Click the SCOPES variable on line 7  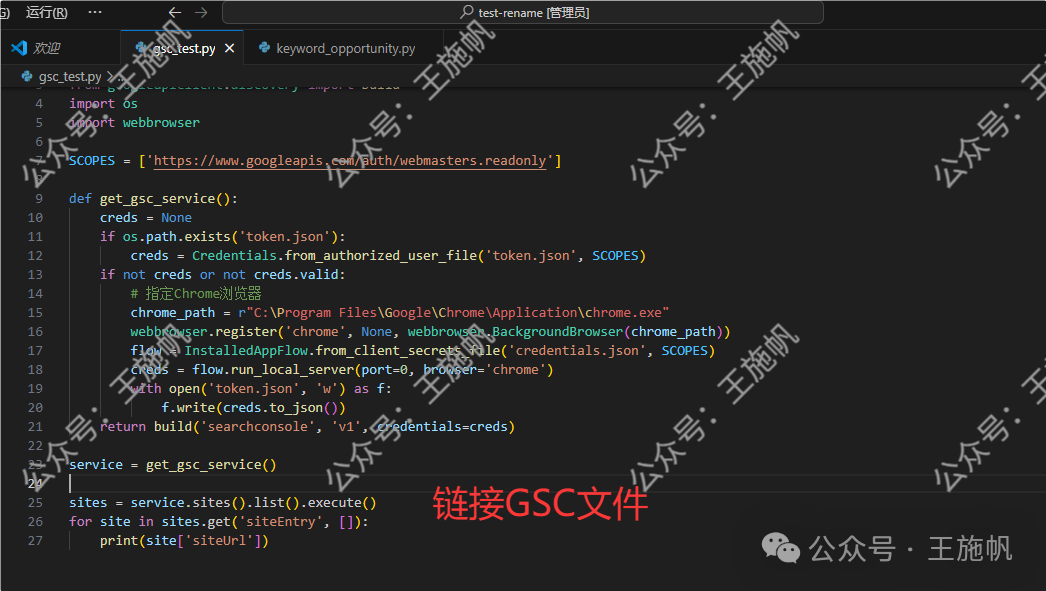92,161
